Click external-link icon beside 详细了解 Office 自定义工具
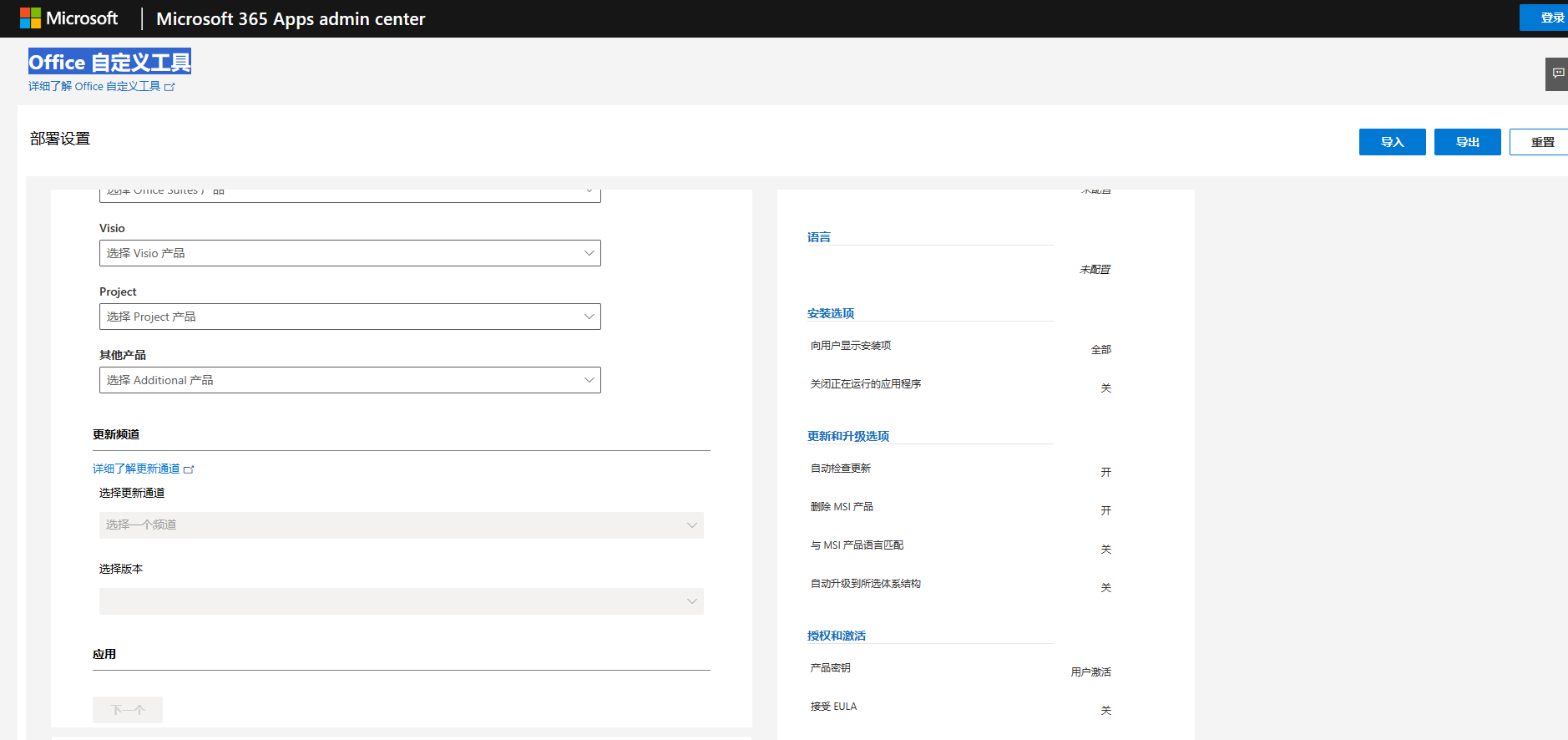Viewport: 1568px width, 740px height. 169,87
